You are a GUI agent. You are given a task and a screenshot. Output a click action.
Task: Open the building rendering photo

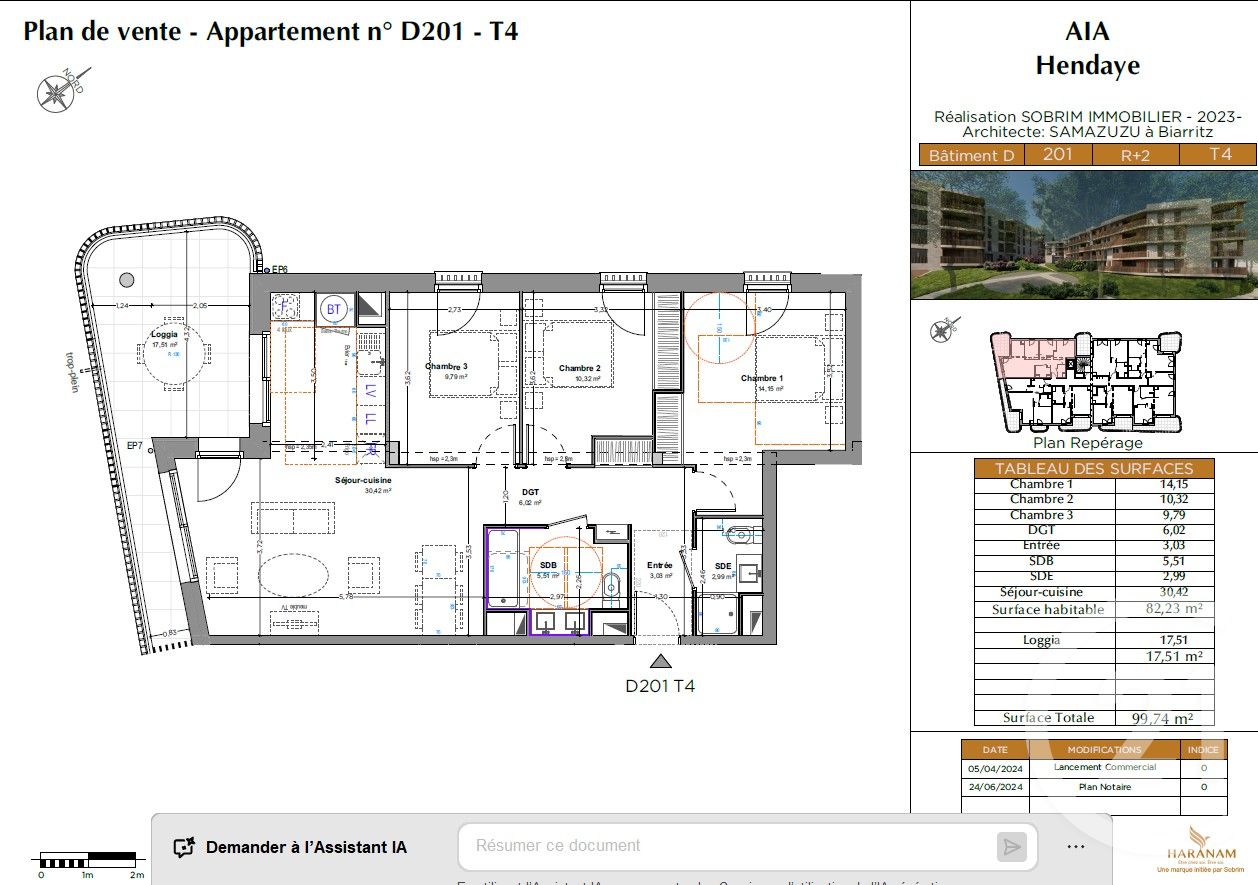[1083, 233]
